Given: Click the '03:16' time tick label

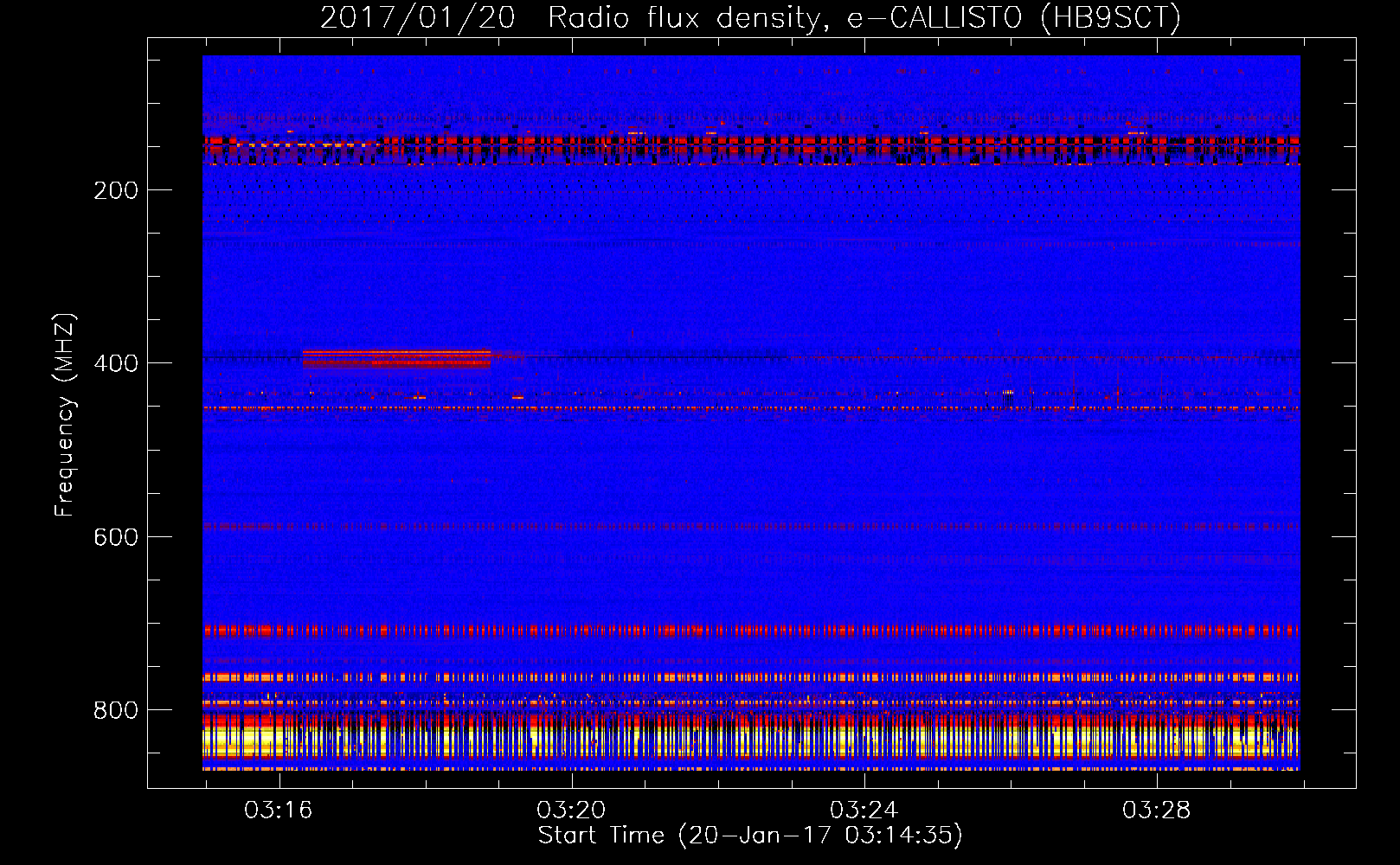Looking at the screenshot, I should tap(279, 811).
